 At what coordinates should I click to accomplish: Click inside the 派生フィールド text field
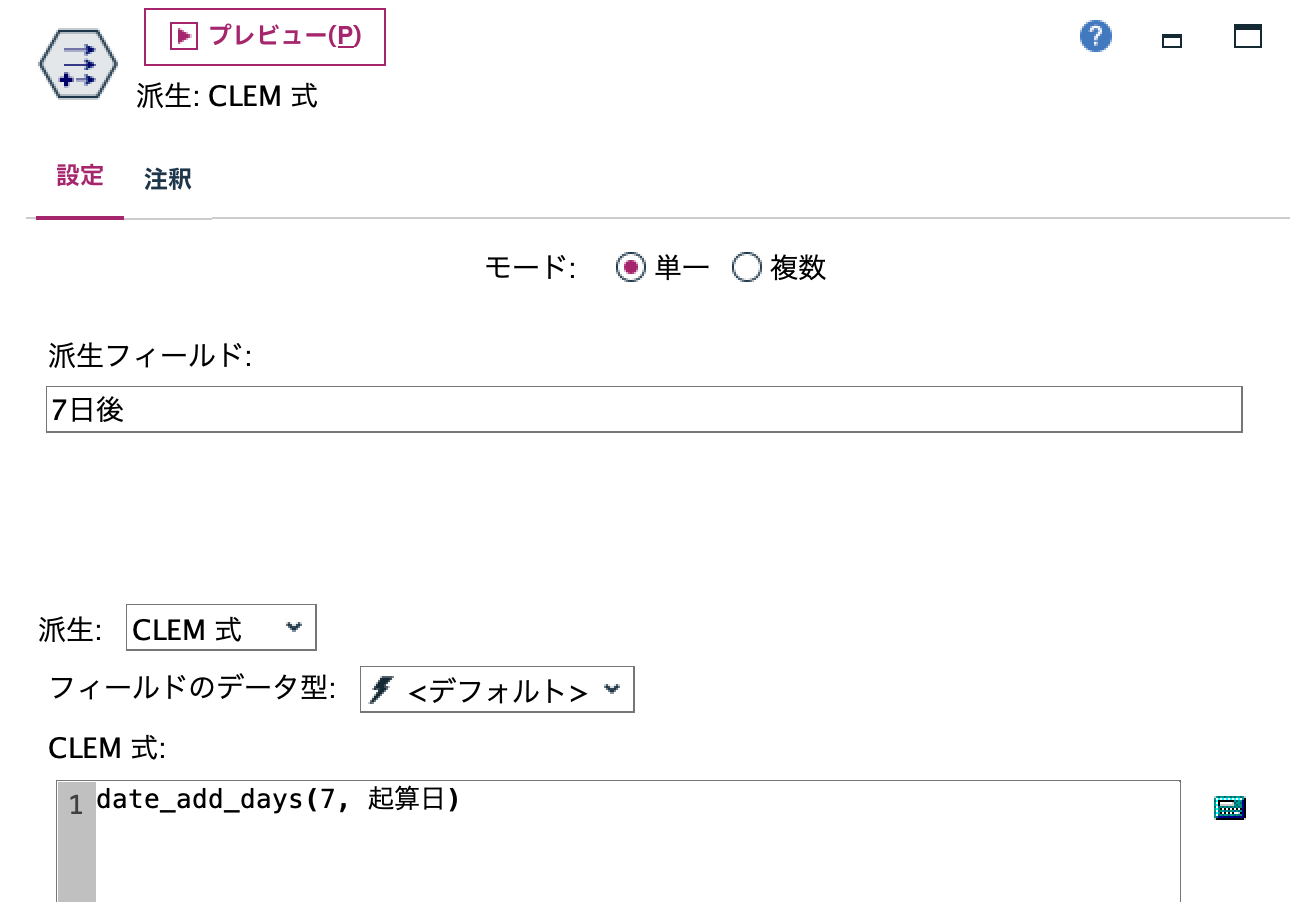point(400,409)
